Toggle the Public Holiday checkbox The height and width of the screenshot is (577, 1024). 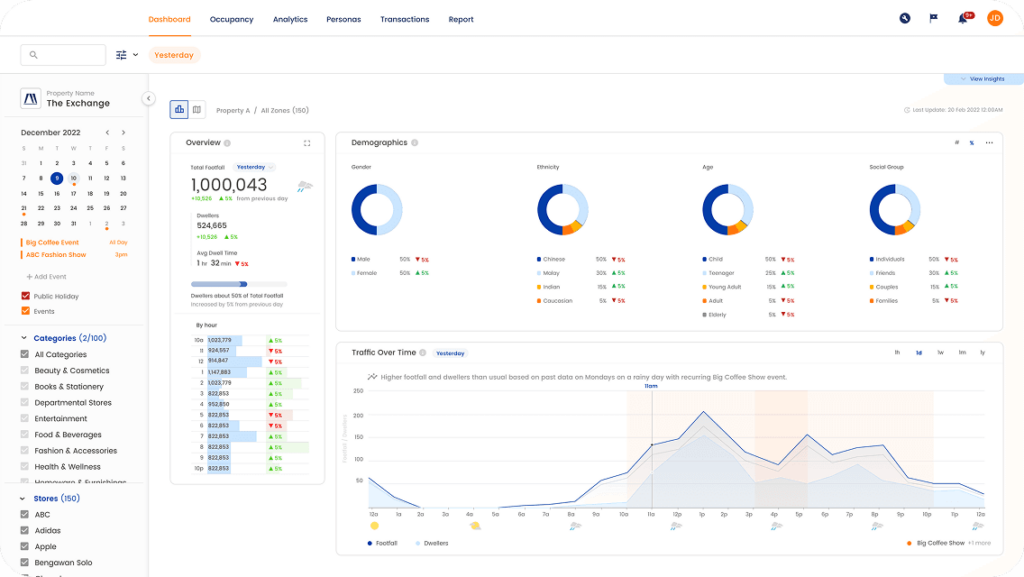[x=25, y=296]
